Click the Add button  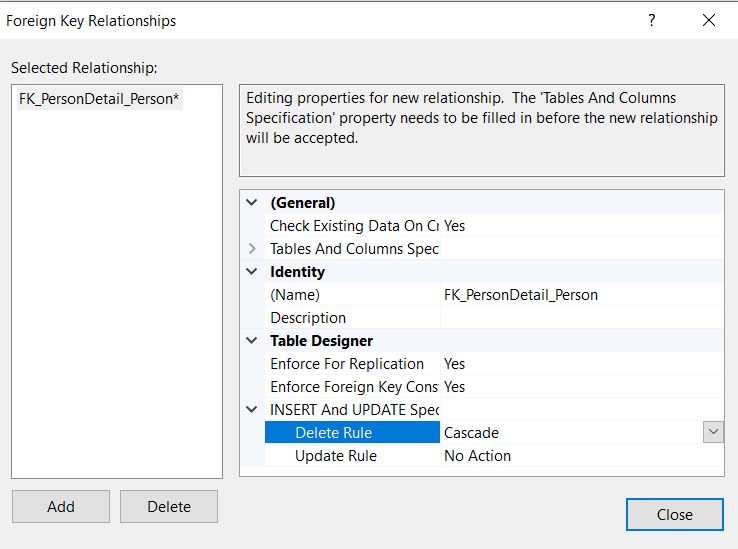click(x=61, y=507)
